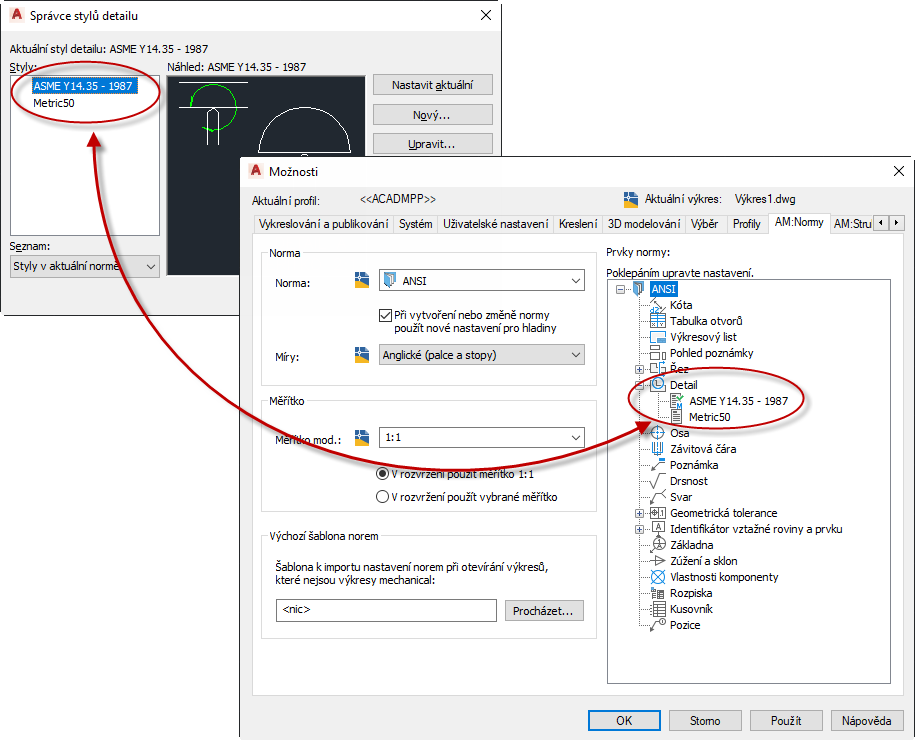Click Nastavit aktuální in style manager

click(x=432, y=85)
